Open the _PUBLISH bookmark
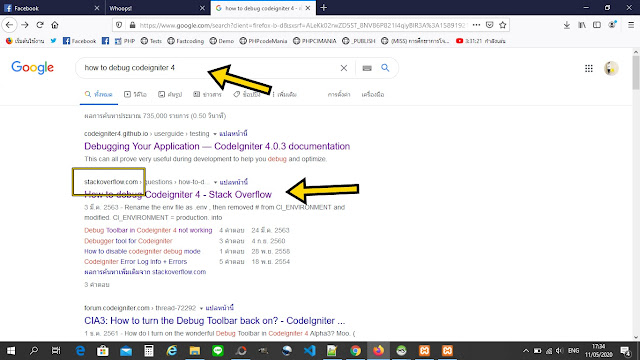640x360 pixels. tap(359, 41)
